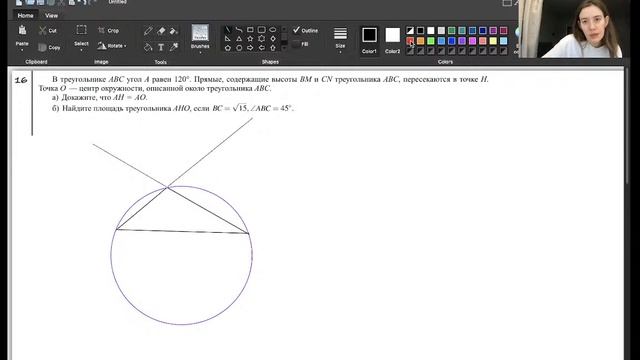Pick the dark navy blue palette color
This screenshot has width=640, height=360.
[483, 31]
